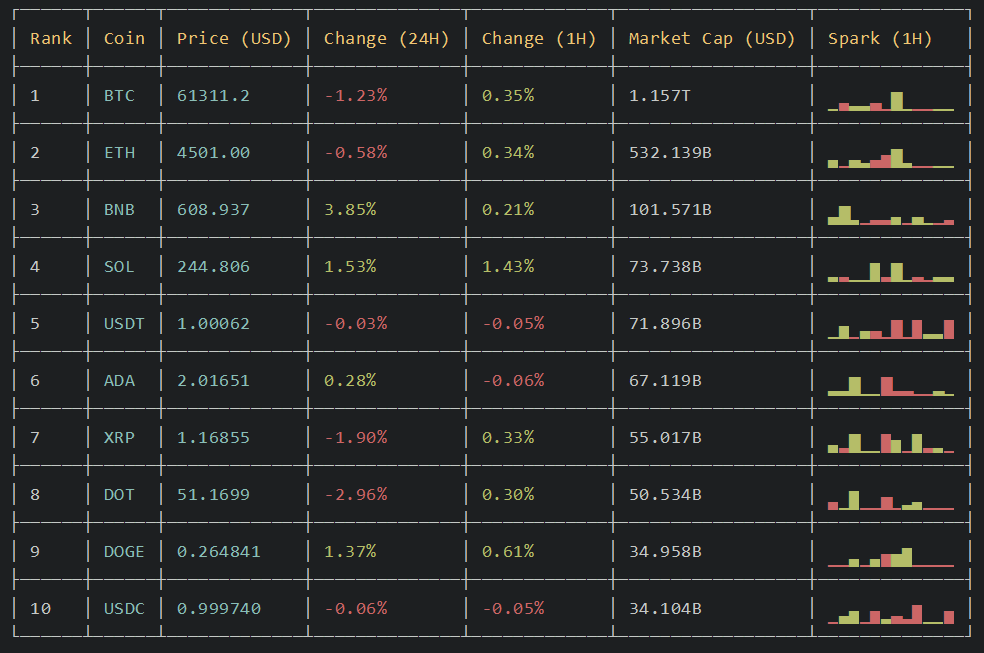
Task: Click rank number 10
Action: pyautogui.click(x=41, y=609)
